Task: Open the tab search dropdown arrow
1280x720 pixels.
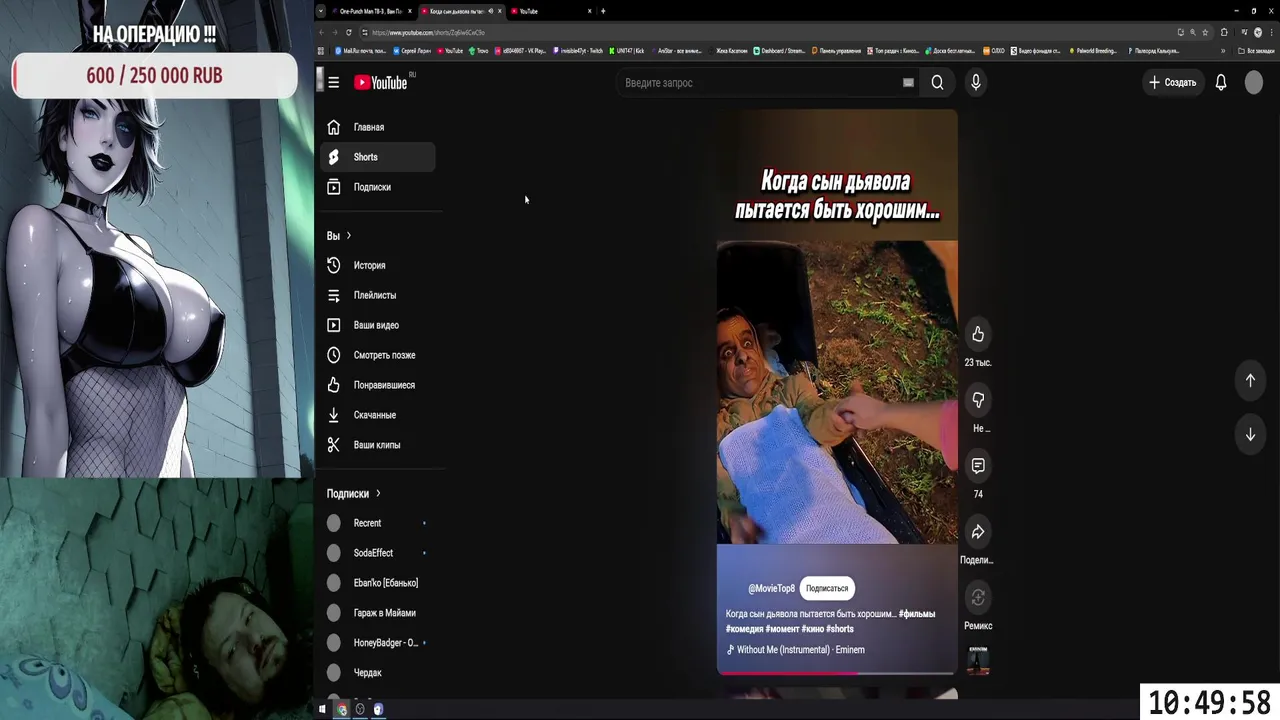Action: pos(321,11)
